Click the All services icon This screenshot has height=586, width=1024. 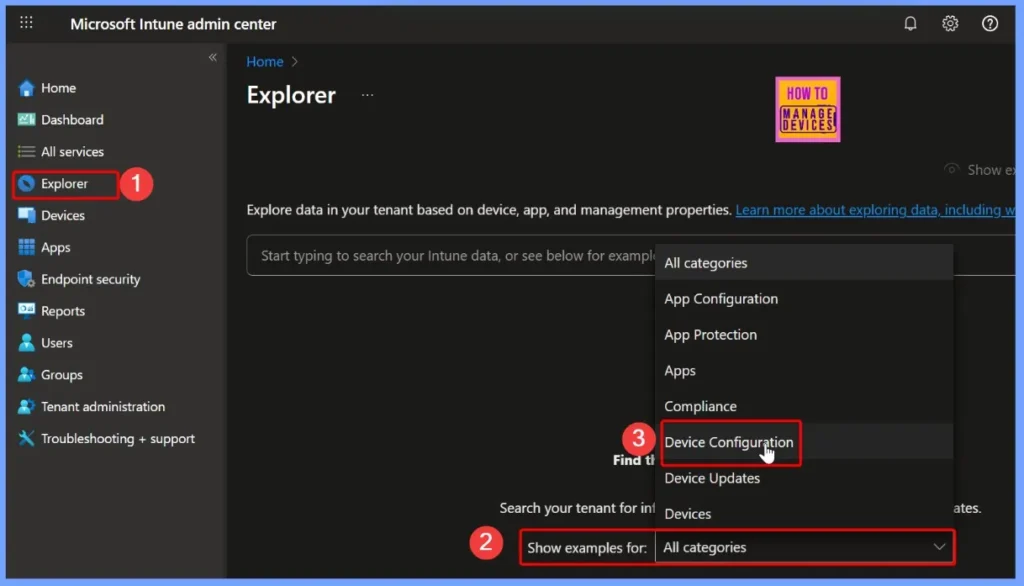tap(26, 152)
